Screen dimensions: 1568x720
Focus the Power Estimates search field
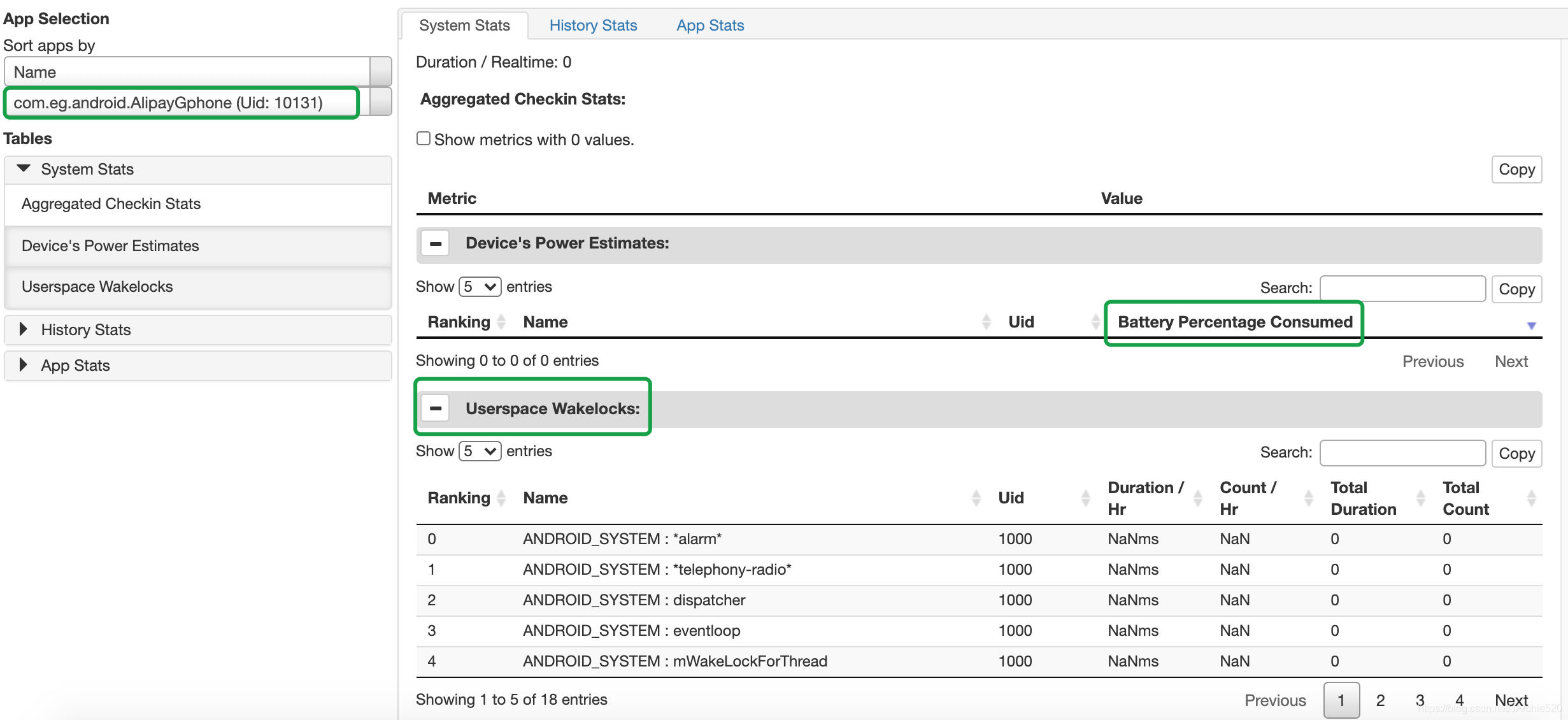point(1402,289)
